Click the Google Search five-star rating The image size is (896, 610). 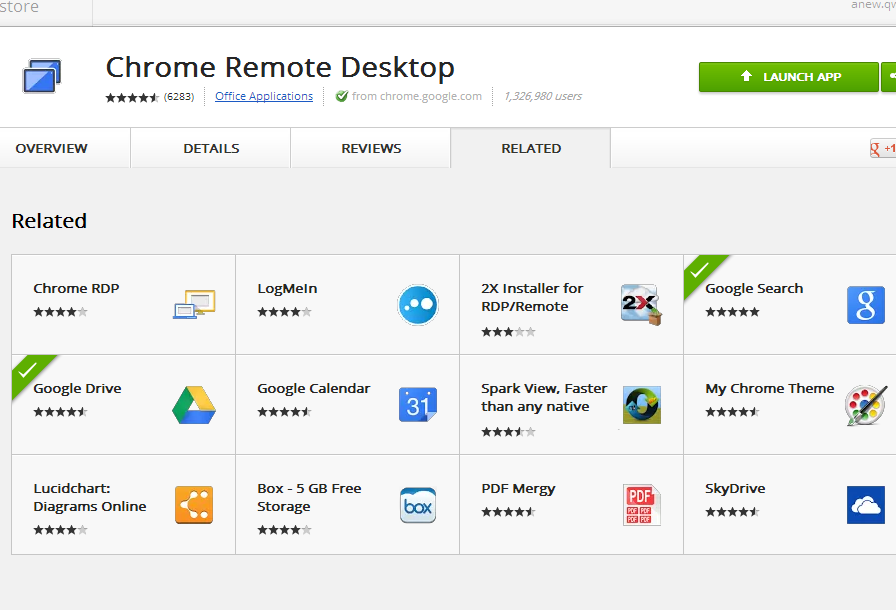[x=732, y=312]
